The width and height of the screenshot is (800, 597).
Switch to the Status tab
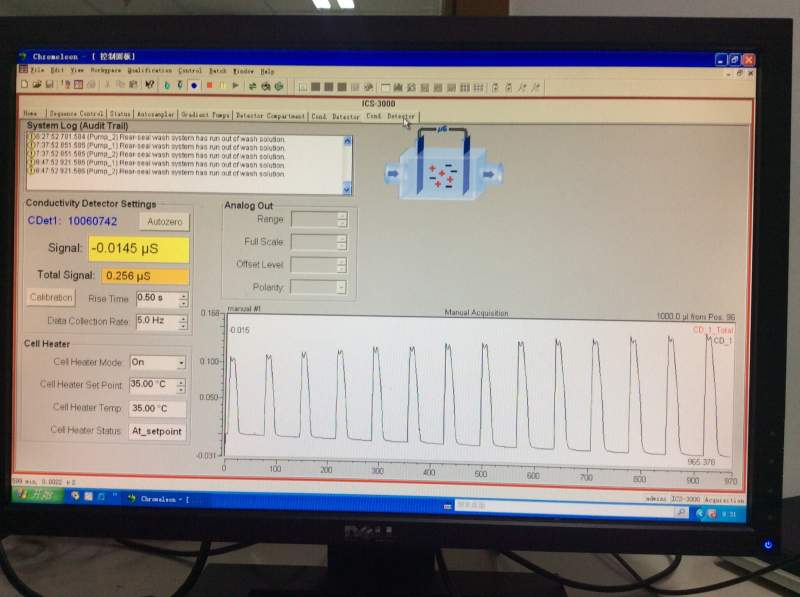point(120,113)
